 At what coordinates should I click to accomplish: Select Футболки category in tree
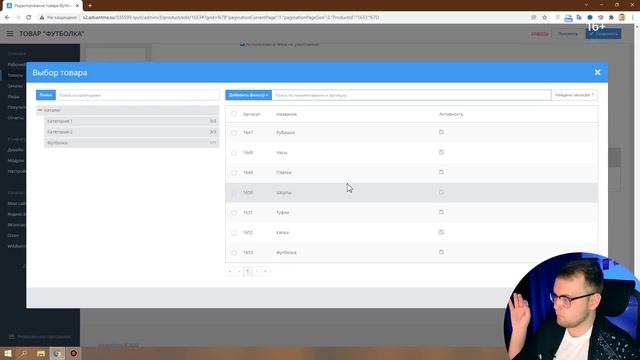131,143
